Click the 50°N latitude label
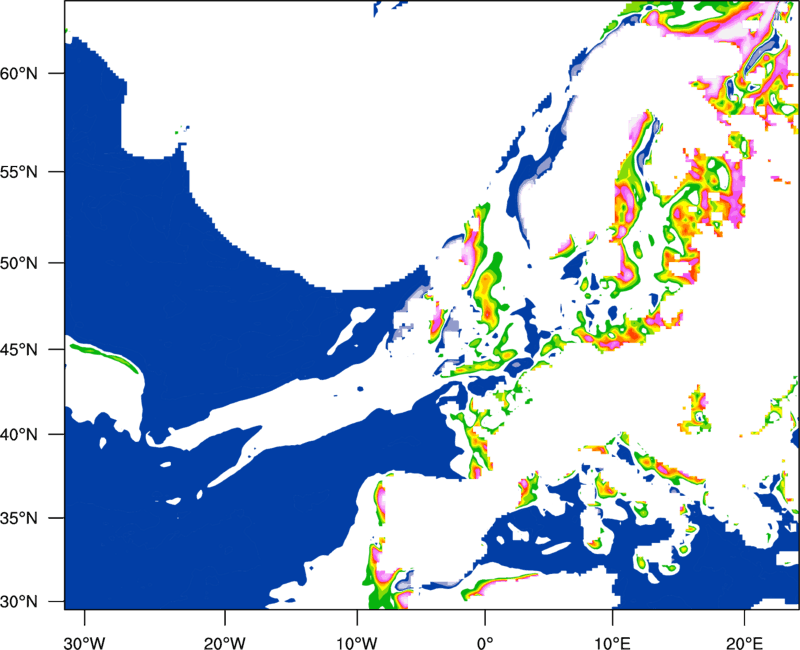The width and height of the screenshot is (800, 650). pos(19,263)
